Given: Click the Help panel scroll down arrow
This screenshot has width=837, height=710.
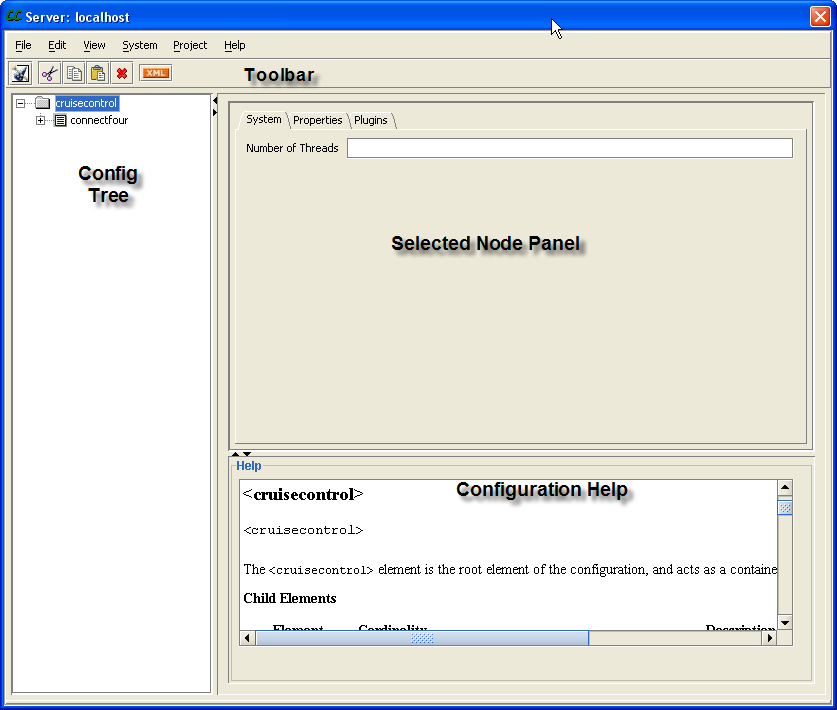Looking at the screenshot, I should [785, 622].
